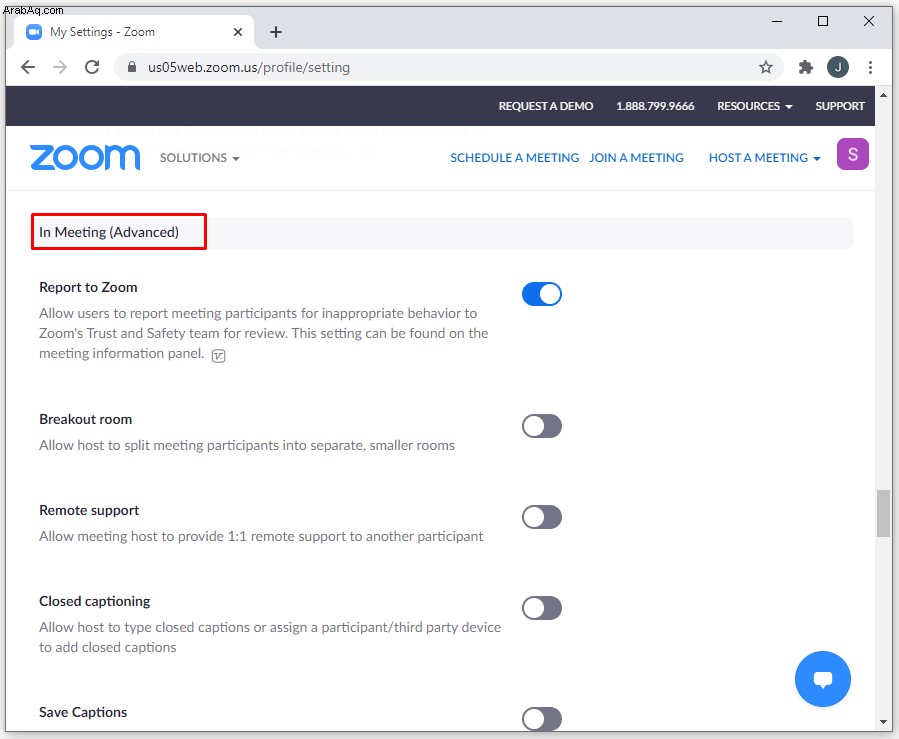The width and height of the screenshot is (899, 739).
Task: Enable the Save Captions toggle
Action: 542,719
